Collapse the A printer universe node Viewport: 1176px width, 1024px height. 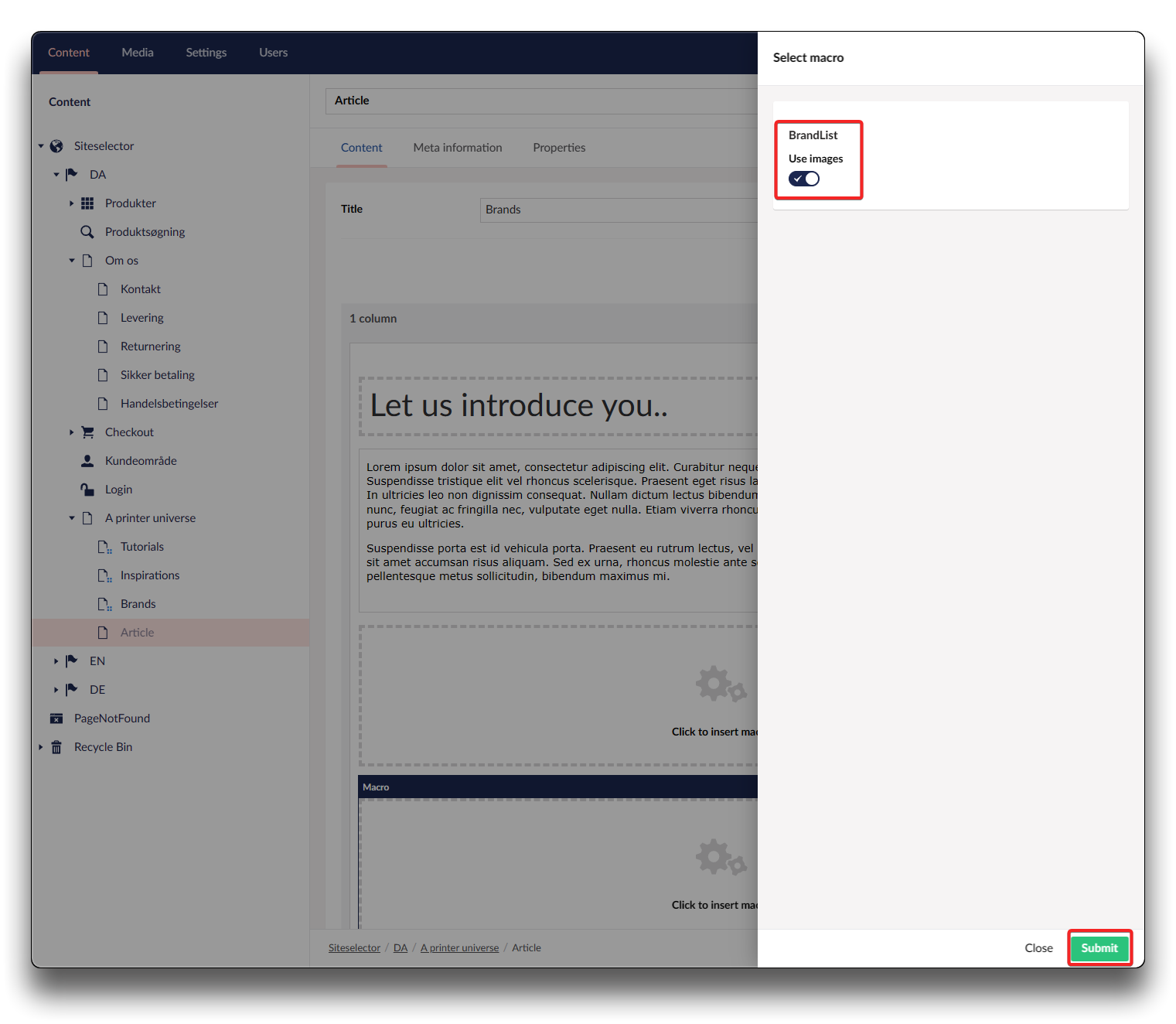pos(71,518)
